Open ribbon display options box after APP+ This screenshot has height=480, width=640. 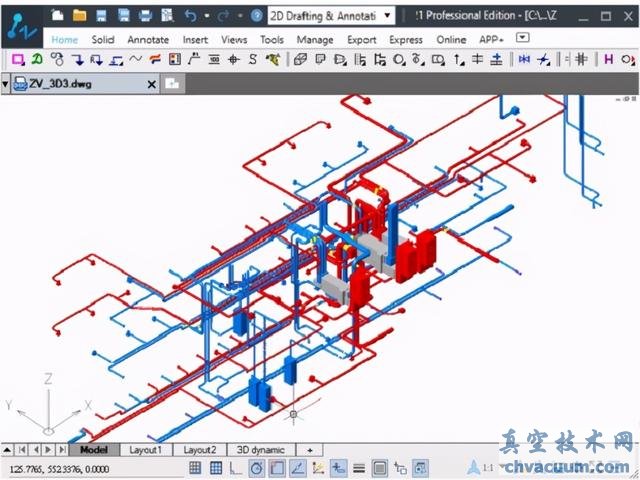(x=522, y=38)
